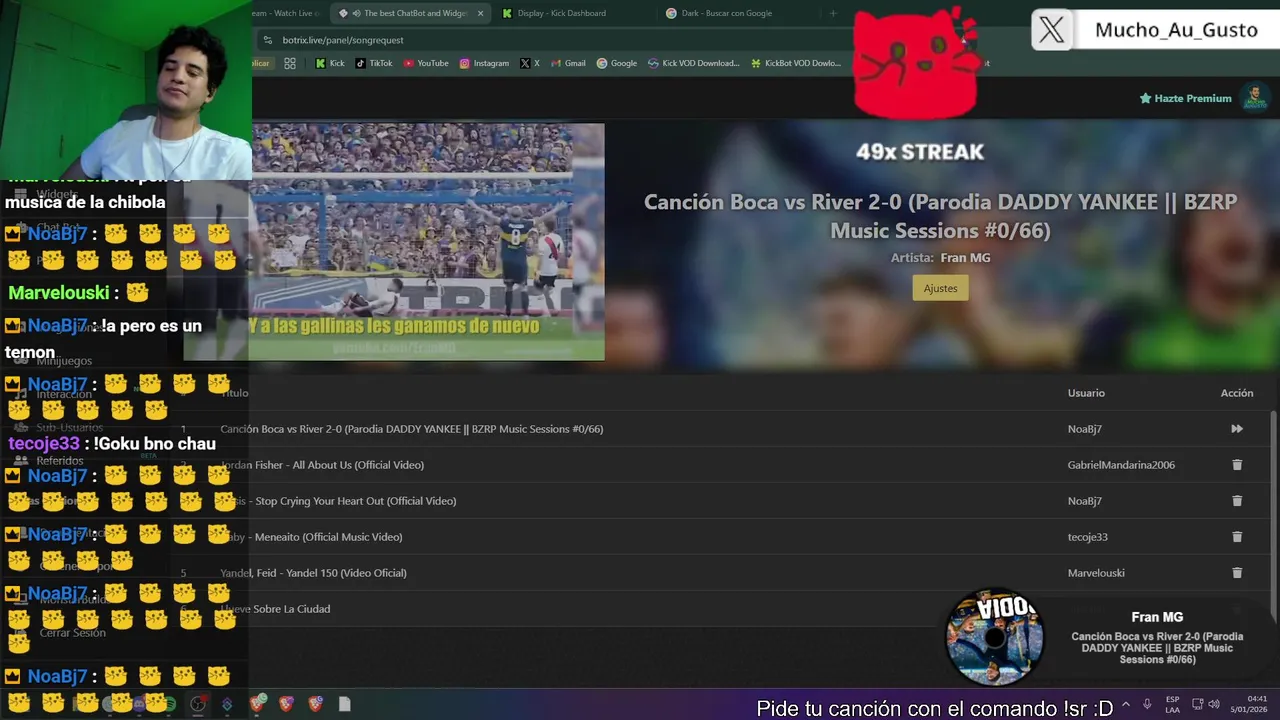Open the taskbar clock and date

click(1250, 704)
